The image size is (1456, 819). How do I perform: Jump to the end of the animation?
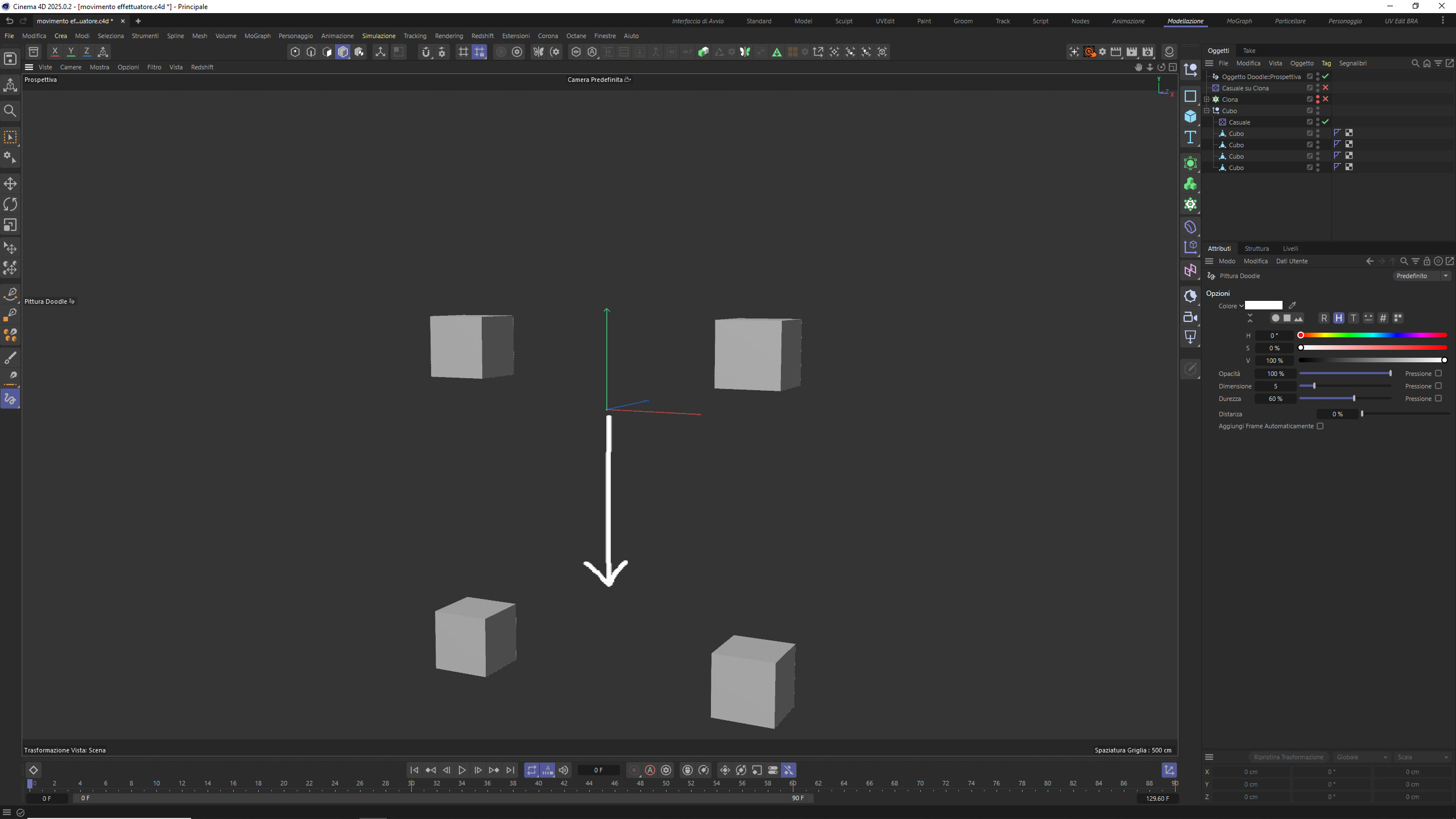click(510, 770)
